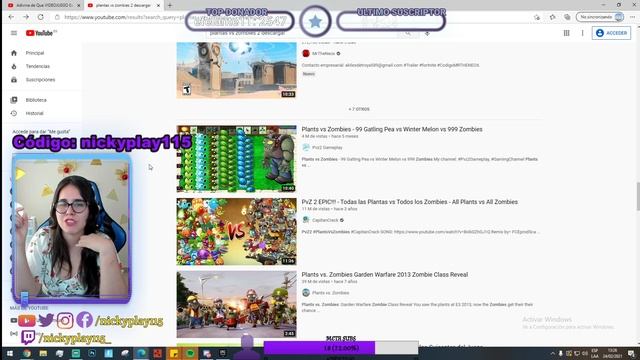This screenshot has height=360, width=640.
Task: Open YouTube settings three-dot menu
Action: pyautogui.click(x=582, y=33)
